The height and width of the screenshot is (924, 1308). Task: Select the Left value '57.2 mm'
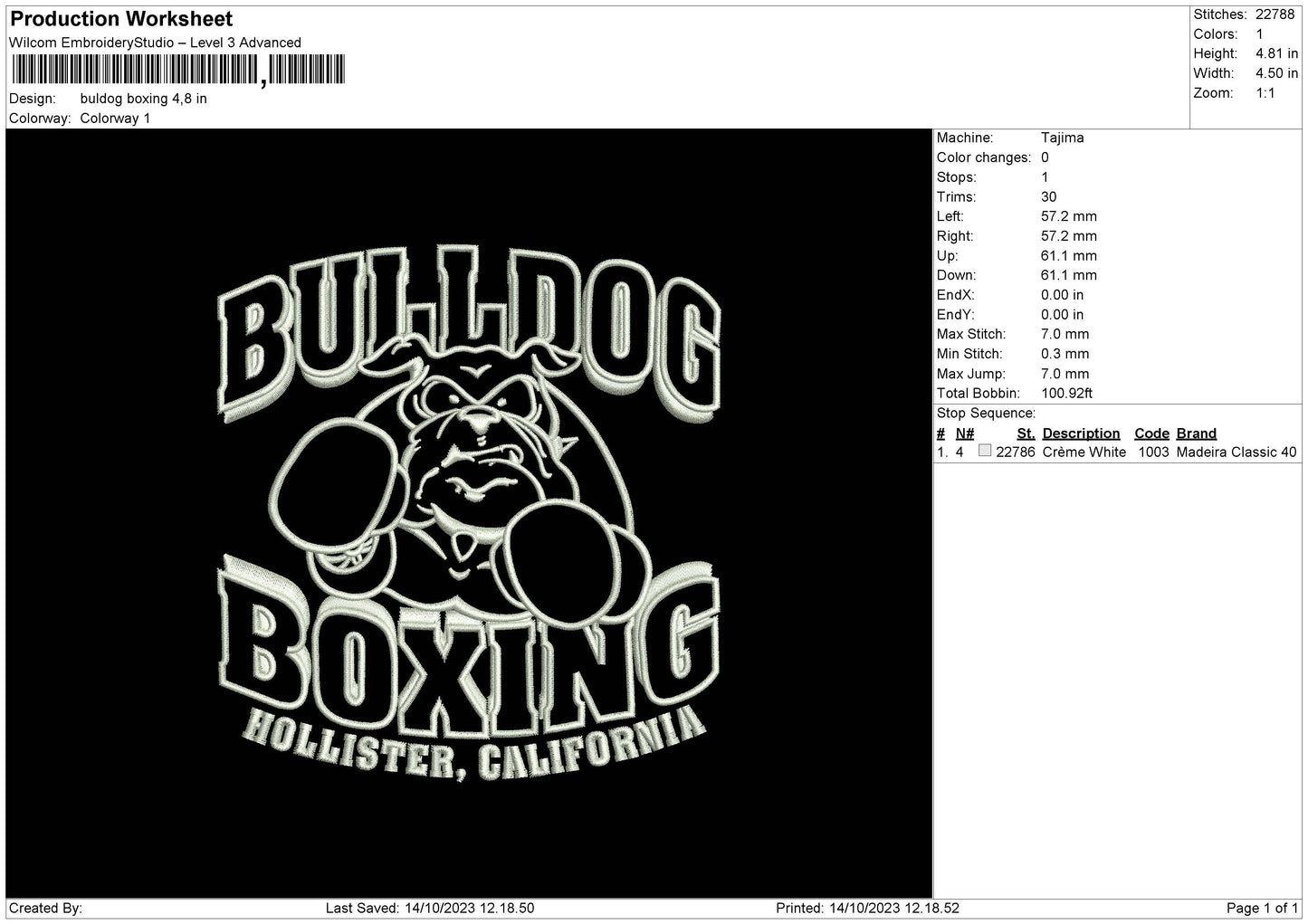[x=1069, y=216]
